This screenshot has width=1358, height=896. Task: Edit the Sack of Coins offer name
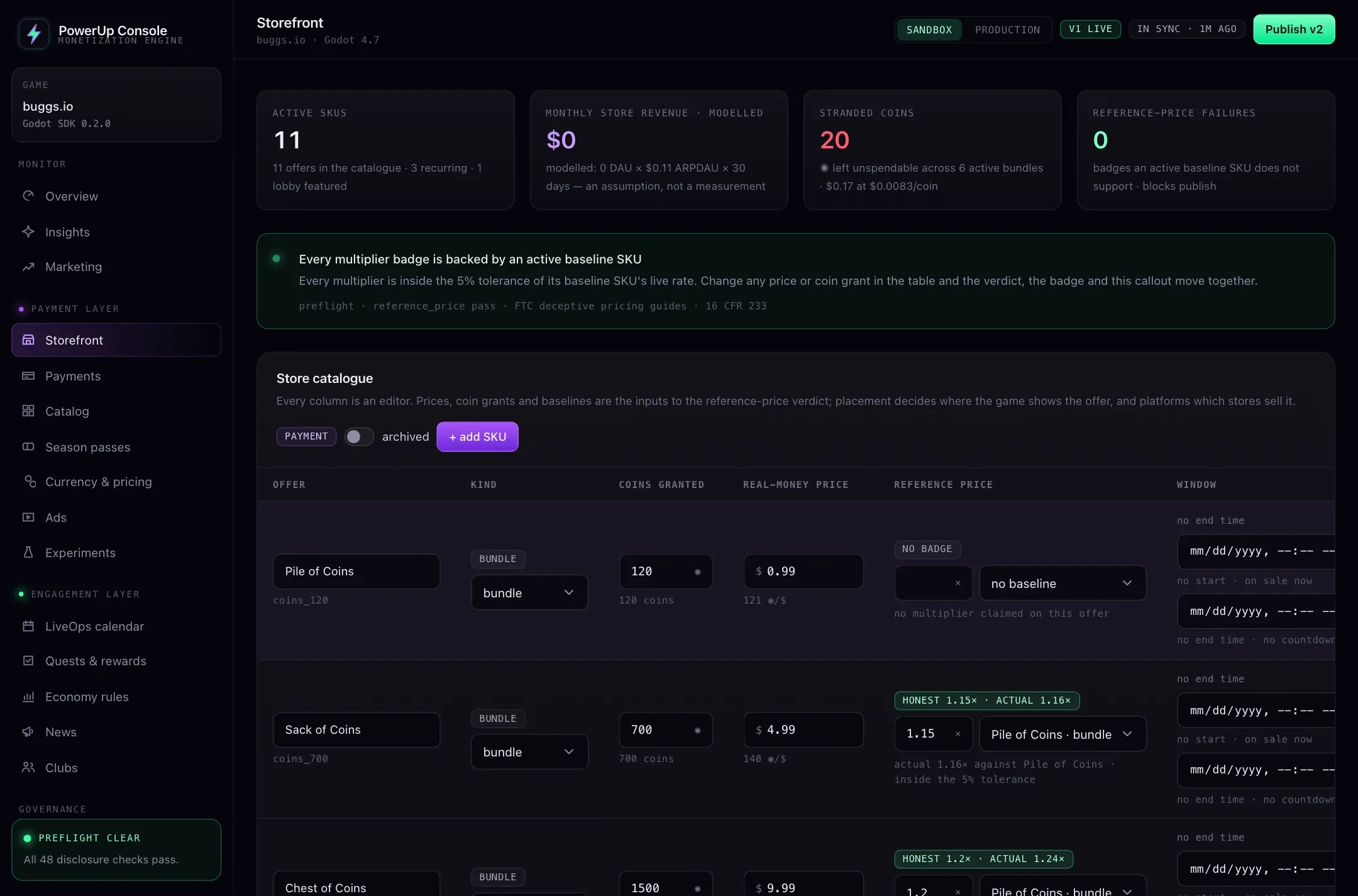tap(356, 730)
